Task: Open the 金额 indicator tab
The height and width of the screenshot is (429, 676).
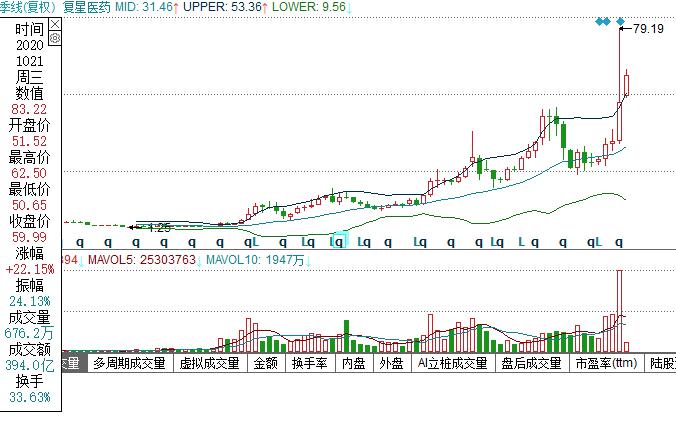Action: 266,364
